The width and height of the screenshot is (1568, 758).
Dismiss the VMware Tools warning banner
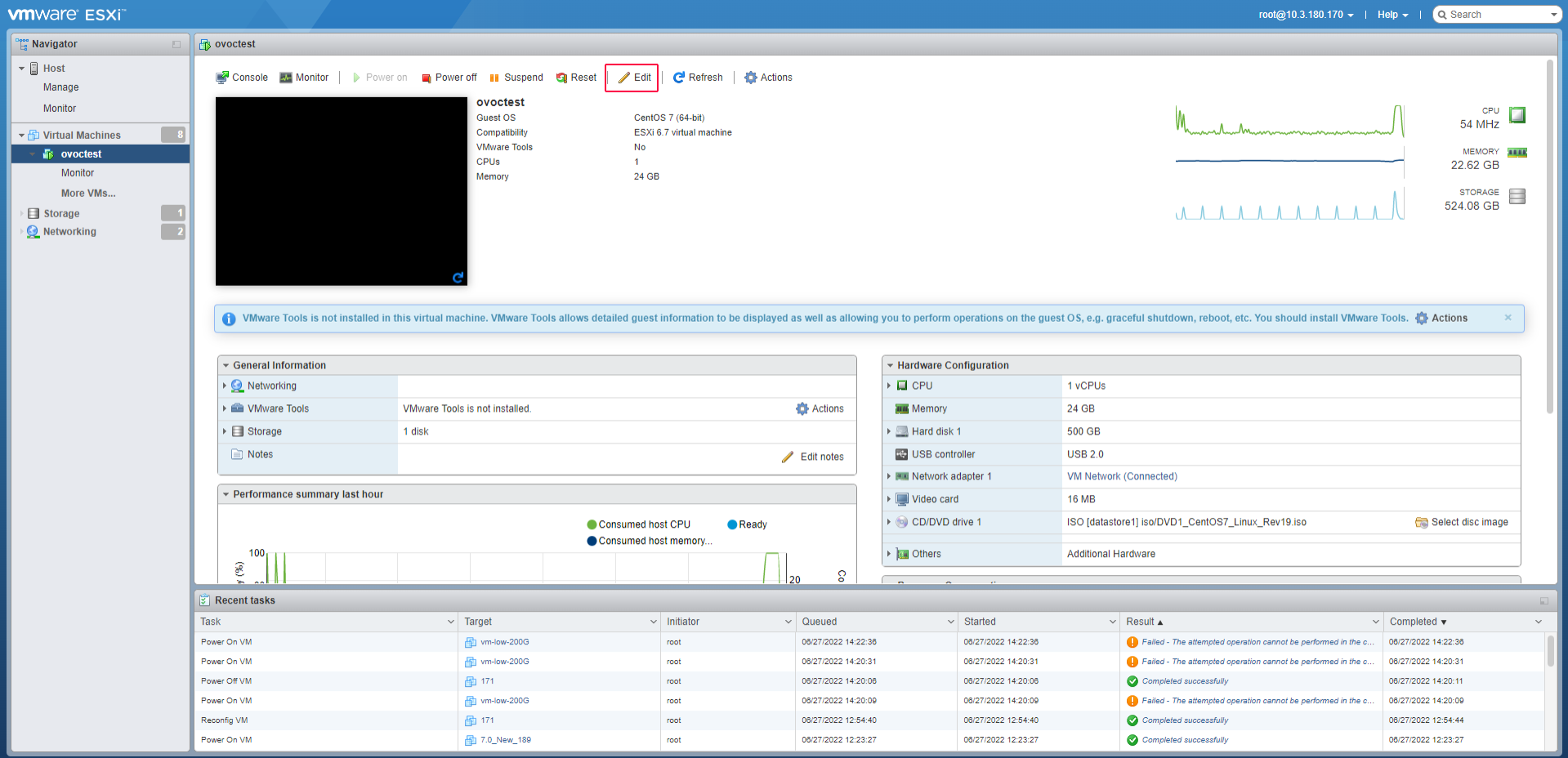click(x=1508, y=318)
